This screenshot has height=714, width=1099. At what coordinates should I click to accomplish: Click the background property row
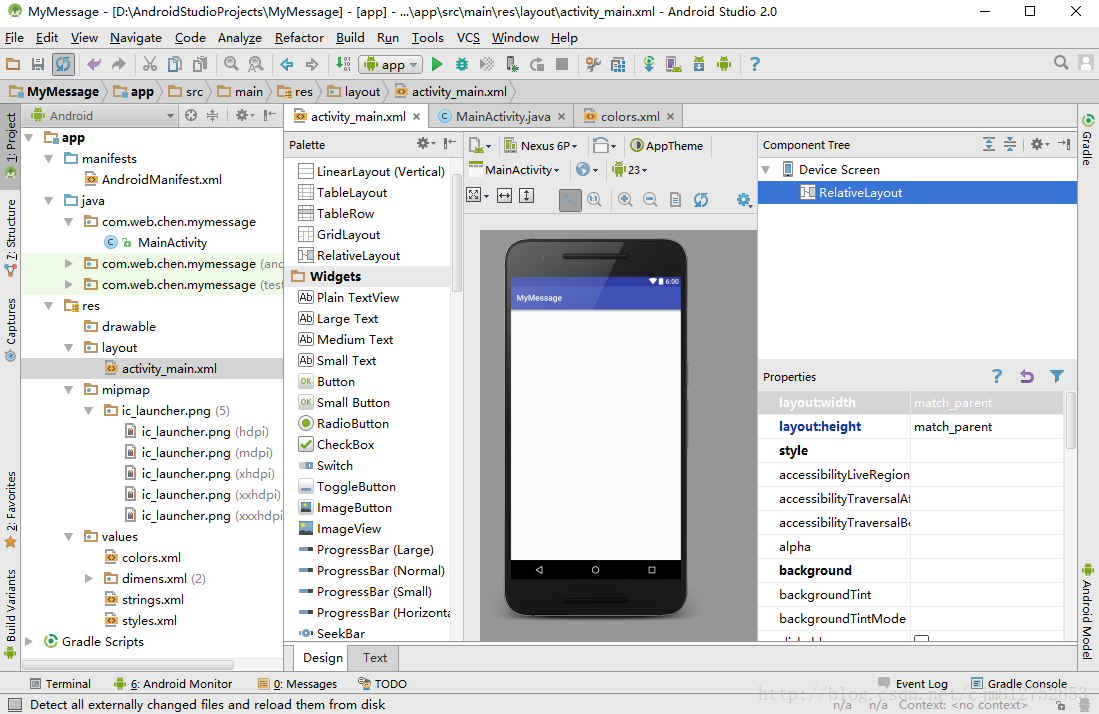pyautogui.click(x=910, y=570)
